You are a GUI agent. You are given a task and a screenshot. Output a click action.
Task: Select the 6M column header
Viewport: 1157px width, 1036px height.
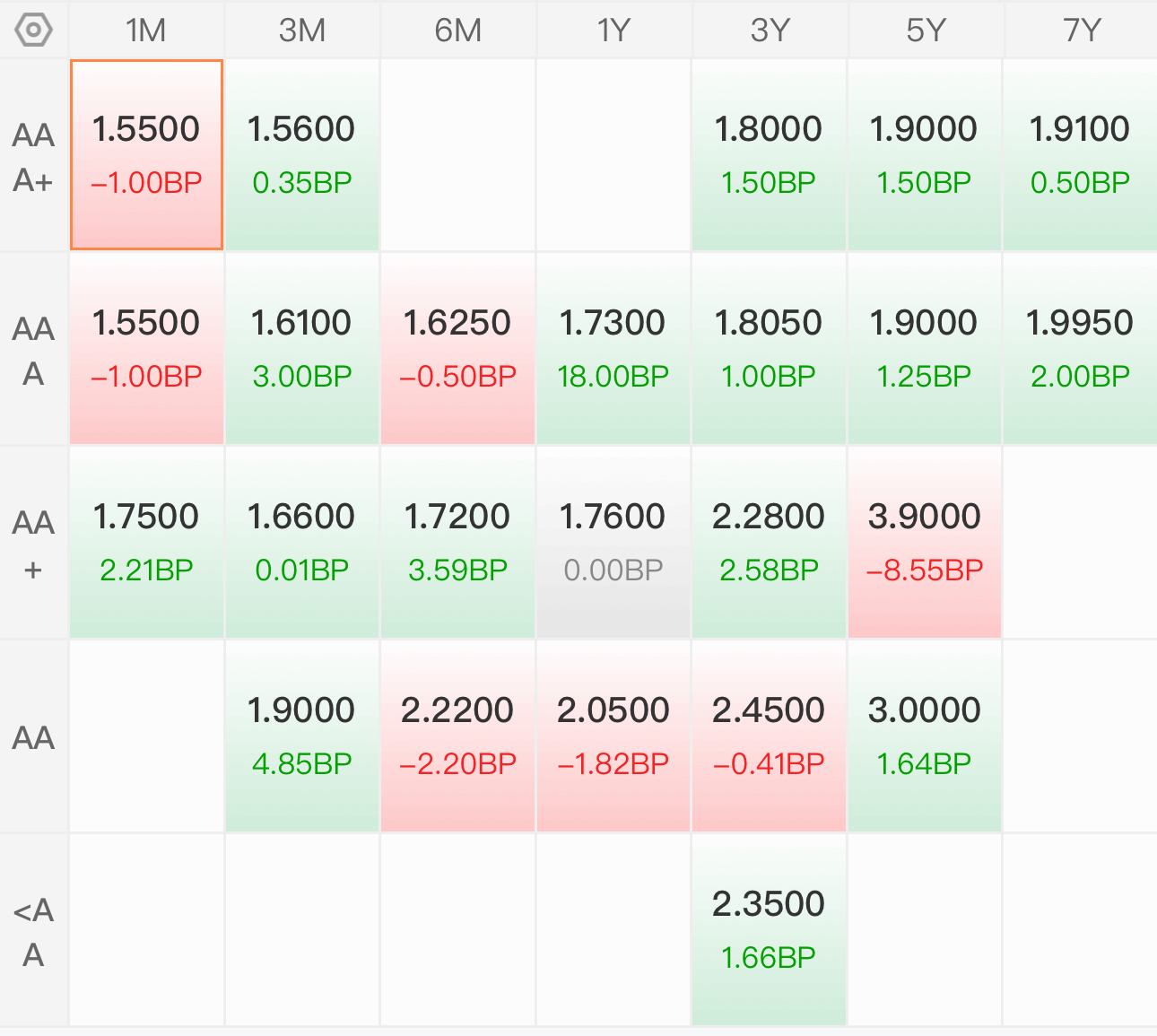(x=458, y=30)
